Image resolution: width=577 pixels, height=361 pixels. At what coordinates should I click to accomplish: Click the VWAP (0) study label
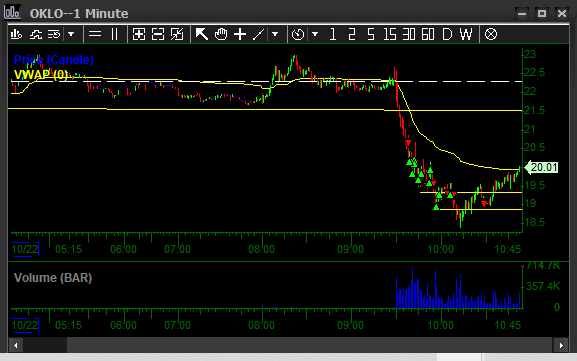[41, 75]
